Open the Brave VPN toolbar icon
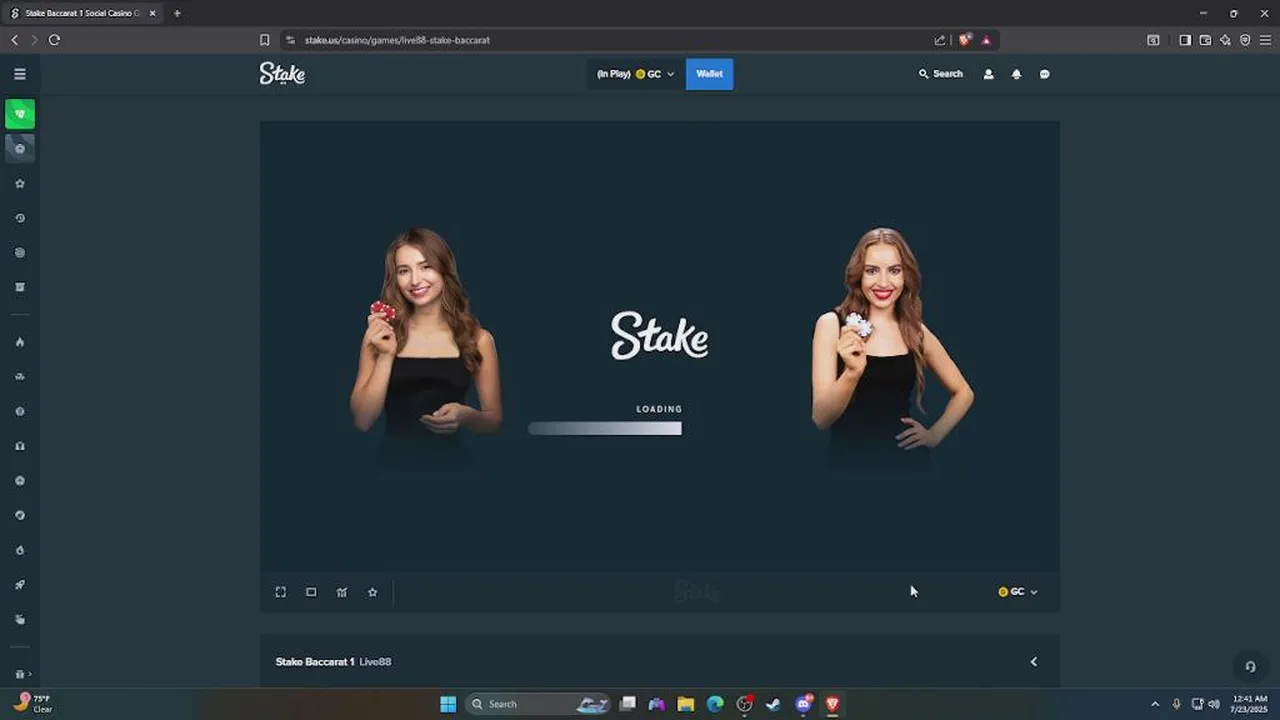The image size is (1280, 720). (x=1245, y=40)
